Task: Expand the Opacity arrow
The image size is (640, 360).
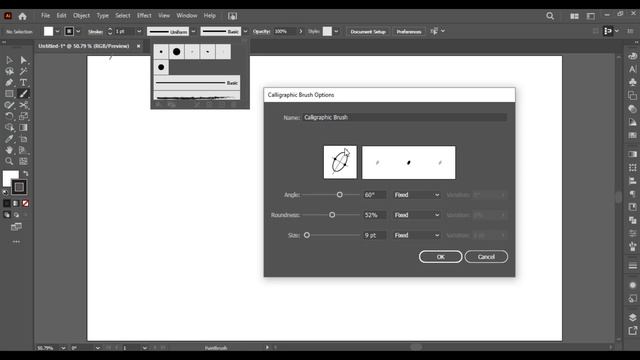Action: coord(301,31)
